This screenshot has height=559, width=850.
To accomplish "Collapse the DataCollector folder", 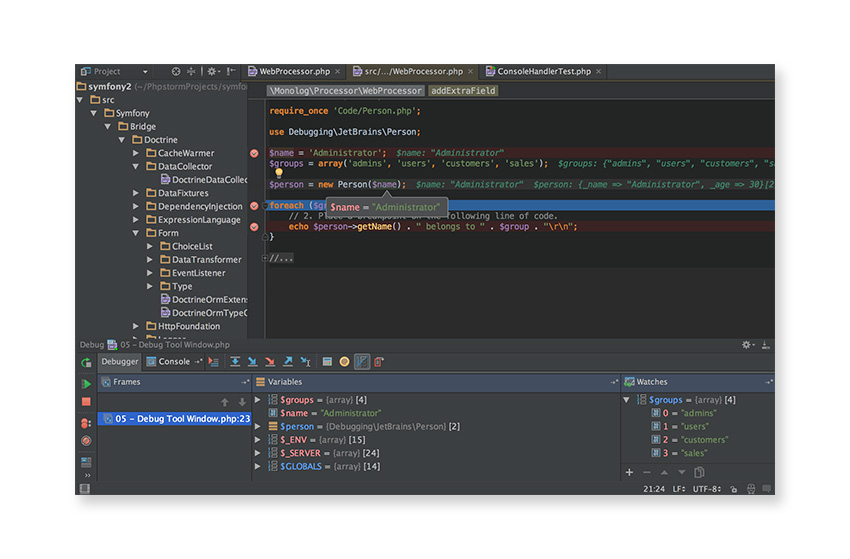I will [136, 166].
